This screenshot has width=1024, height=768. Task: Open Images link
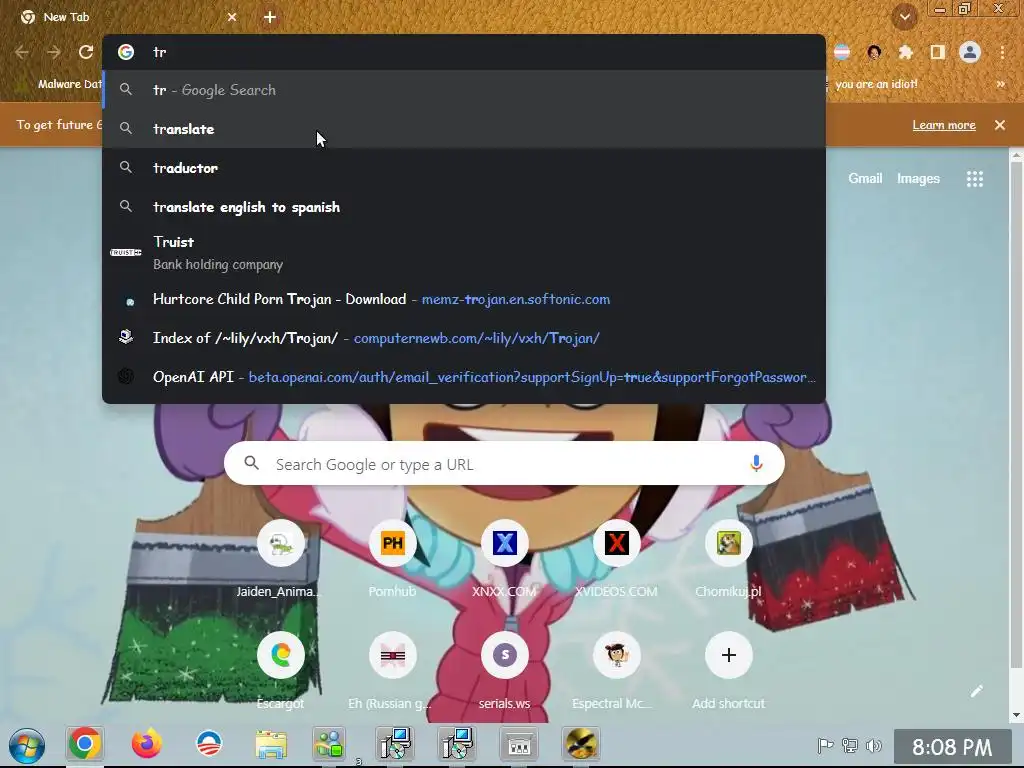(x=918, y=178)
